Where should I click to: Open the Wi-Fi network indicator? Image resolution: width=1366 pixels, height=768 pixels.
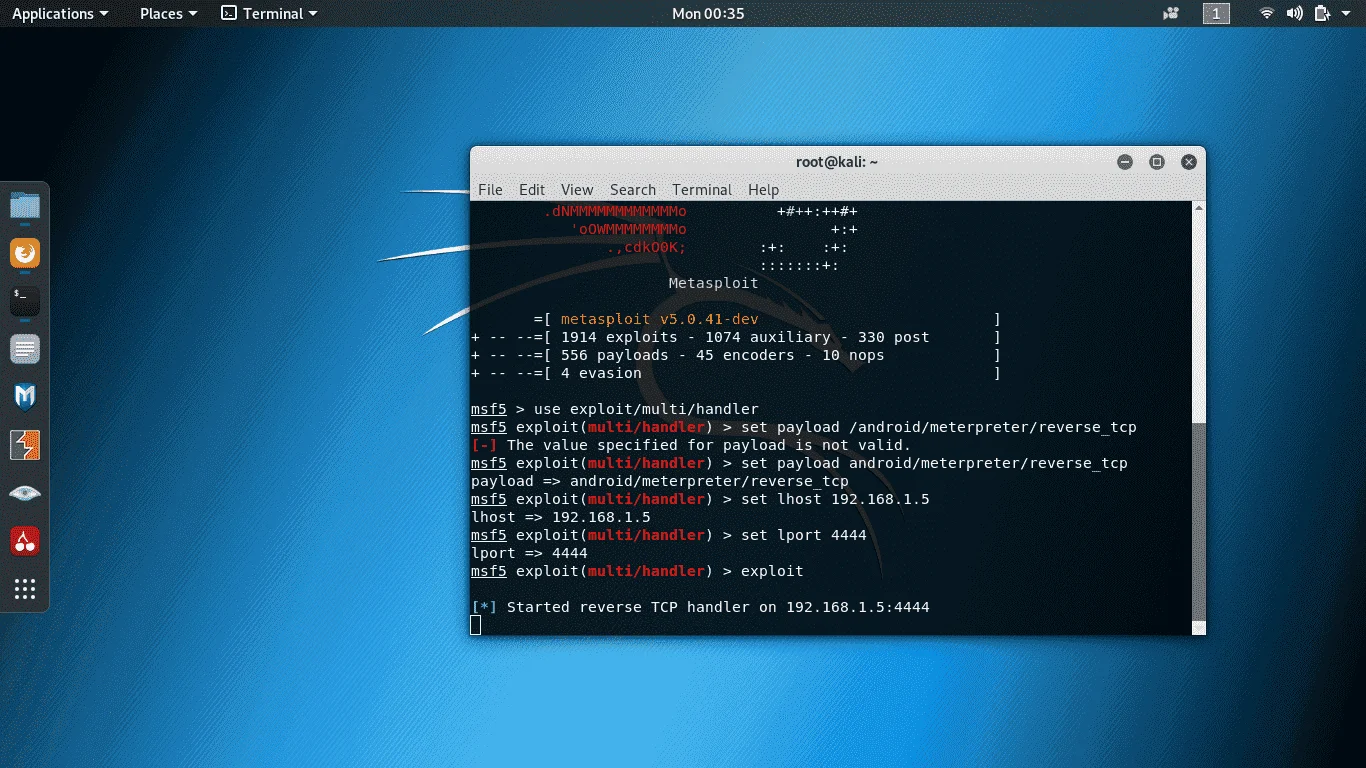coord(1267,14)
